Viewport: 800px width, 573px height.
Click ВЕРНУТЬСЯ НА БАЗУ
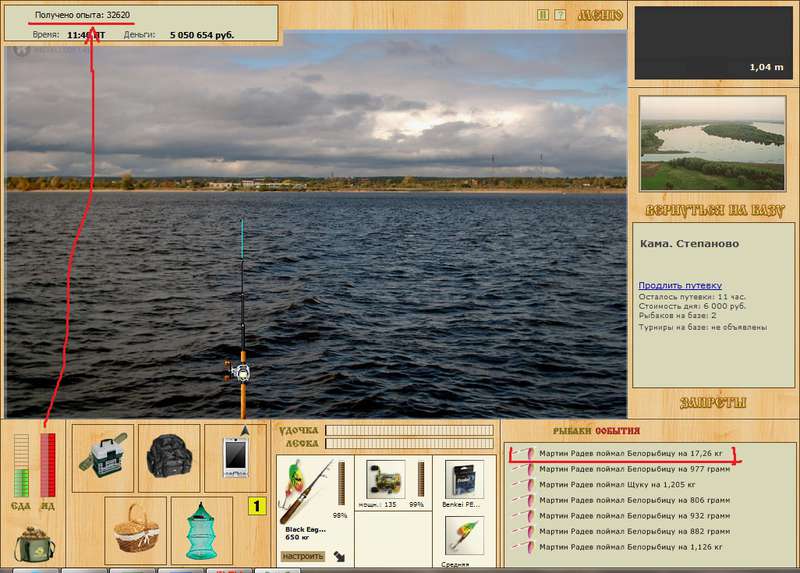(714, 211)
